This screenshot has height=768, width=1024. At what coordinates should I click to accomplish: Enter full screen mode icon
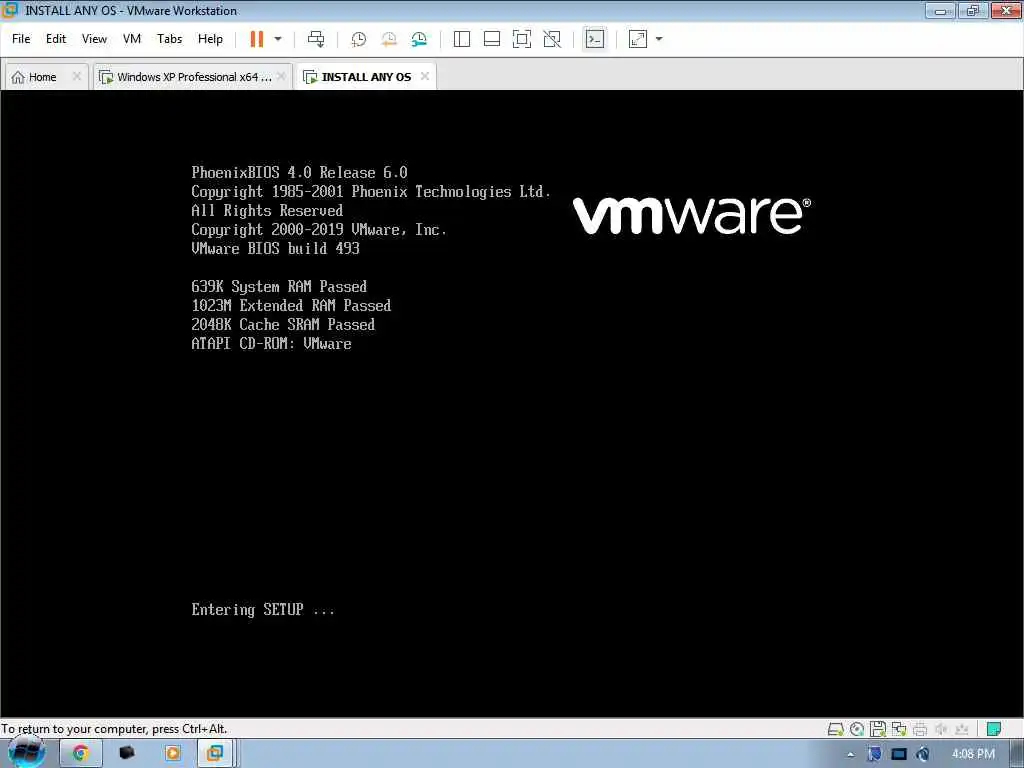pos(522,39)
